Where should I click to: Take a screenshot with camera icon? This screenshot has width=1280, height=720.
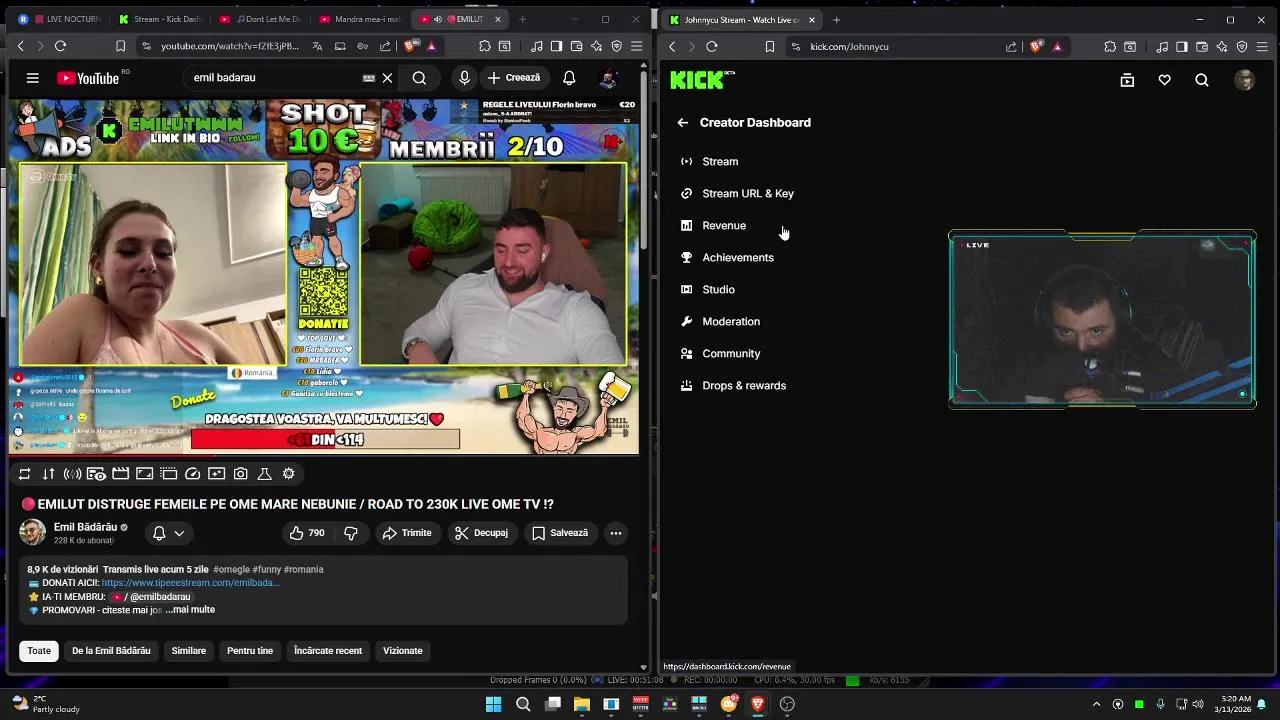coord(241,474)
